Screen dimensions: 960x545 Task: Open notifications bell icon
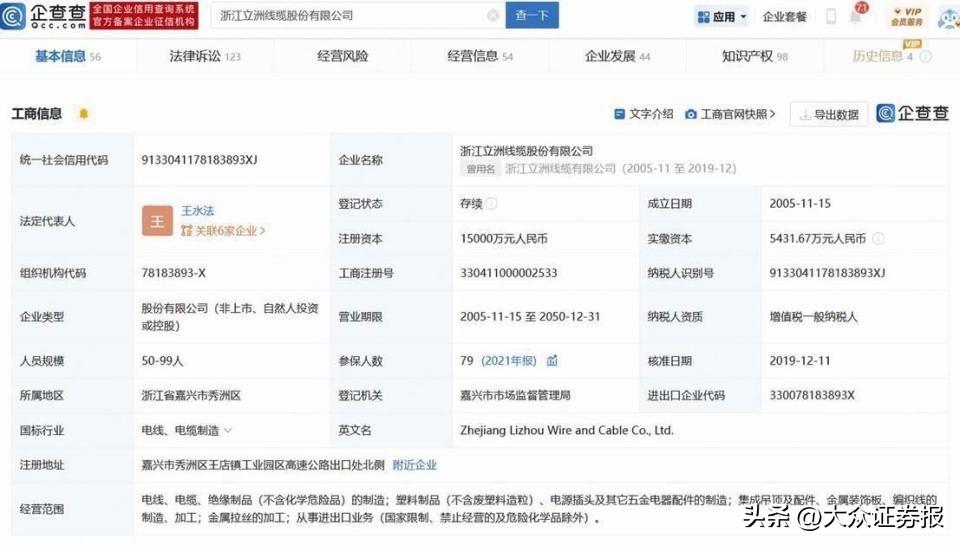(857, 15)
